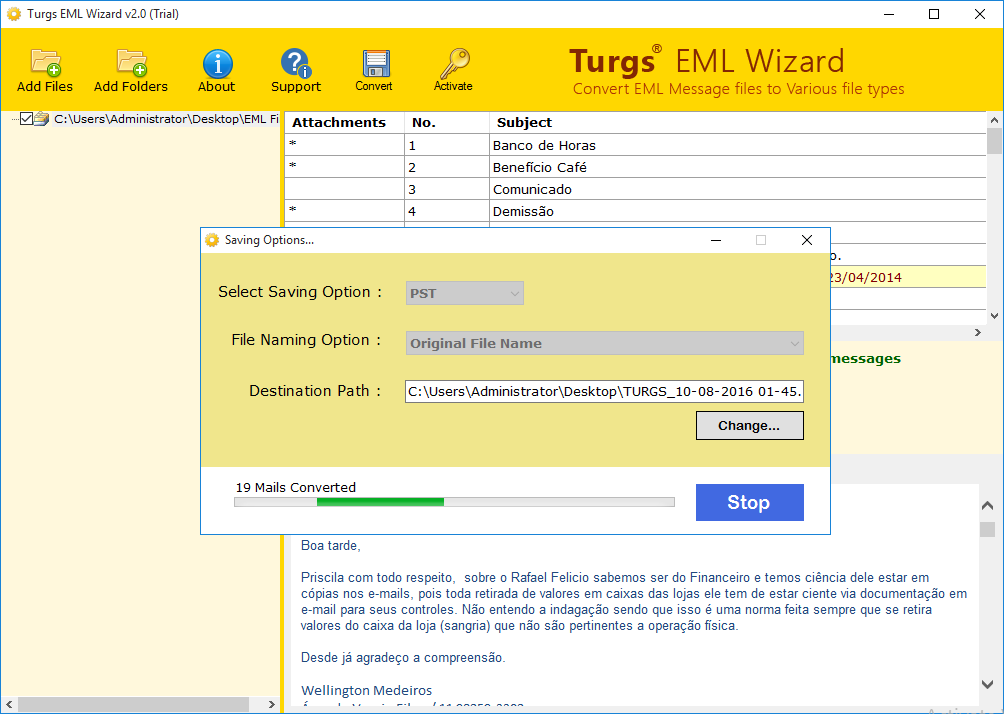Select the C:\Users\Administrator\Desktop\EML tree item
Viewport: 1004px width, 714px height.
click(x=166, y=119)
